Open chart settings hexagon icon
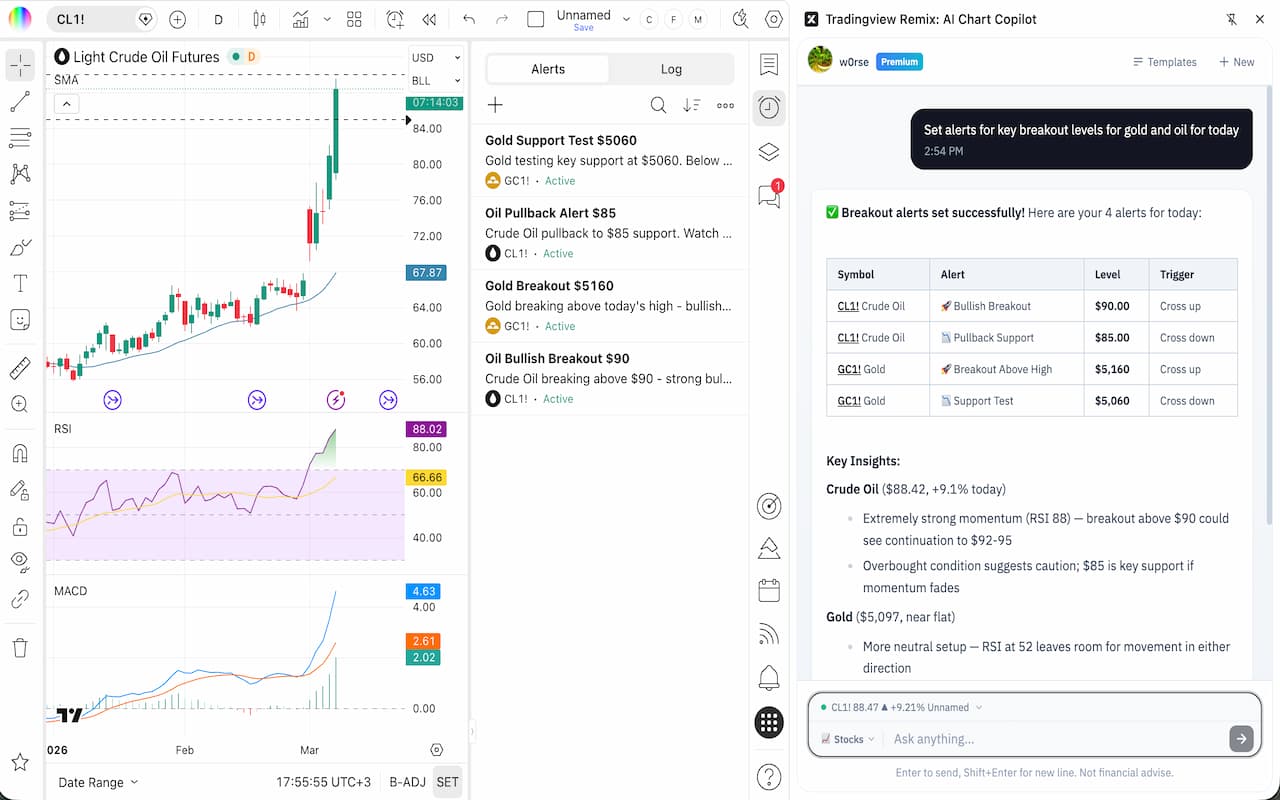 click(x=773, y=19)
